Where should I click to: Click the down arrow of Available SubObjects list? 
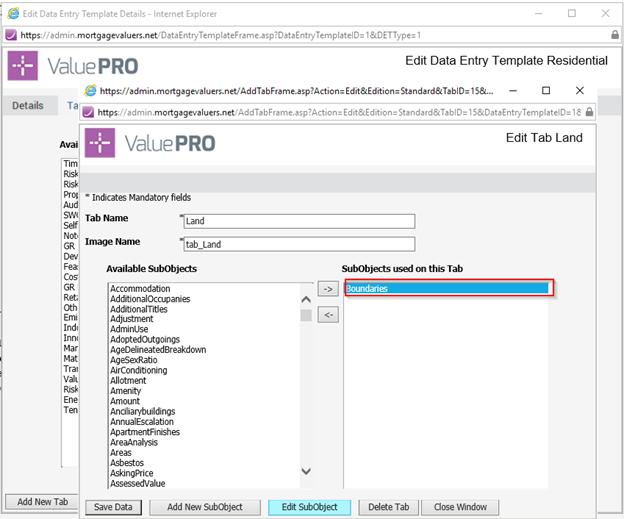[306, 471]
